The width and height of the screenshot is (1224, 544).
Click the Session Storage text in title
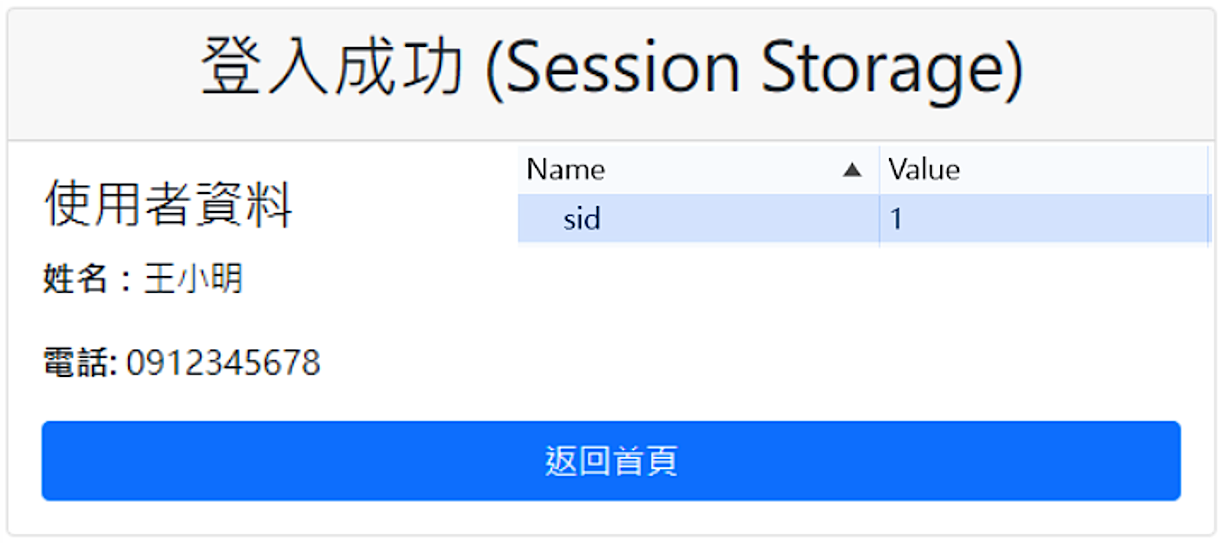coord(752,68)
